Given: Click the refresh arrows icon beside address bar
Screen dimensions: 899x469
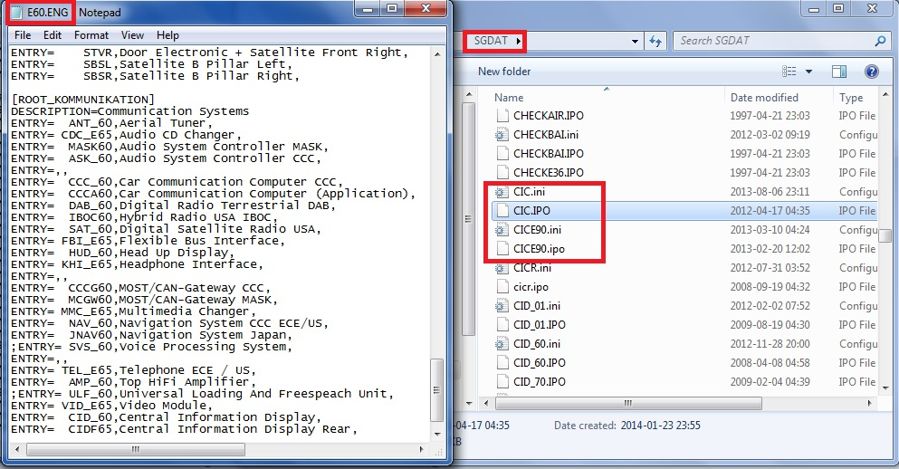Looking at the screenshot, I should (x=656, y=41).
